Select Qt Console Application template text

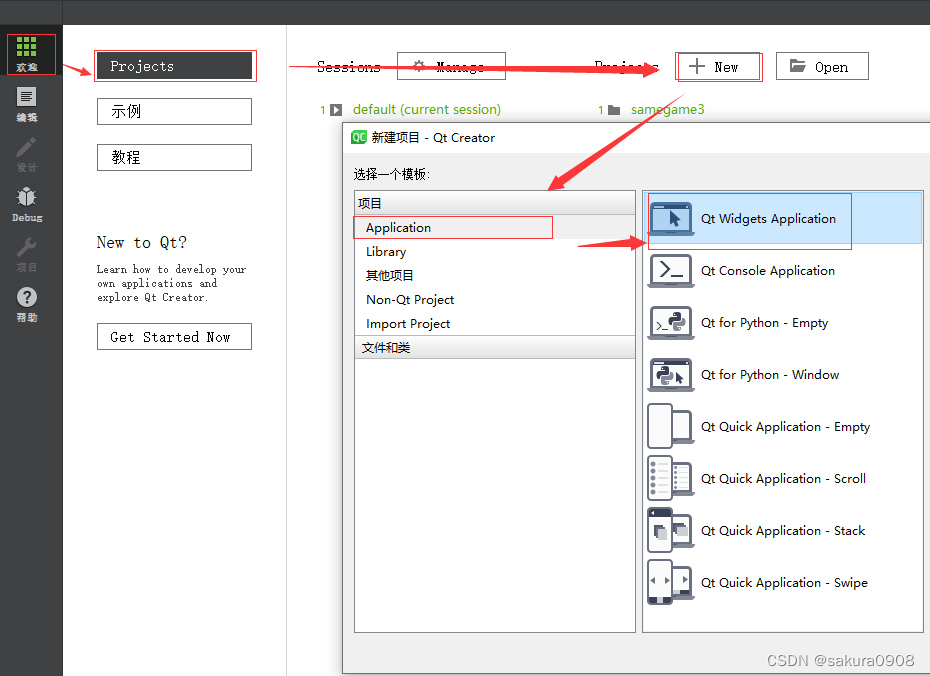point(767,271)
